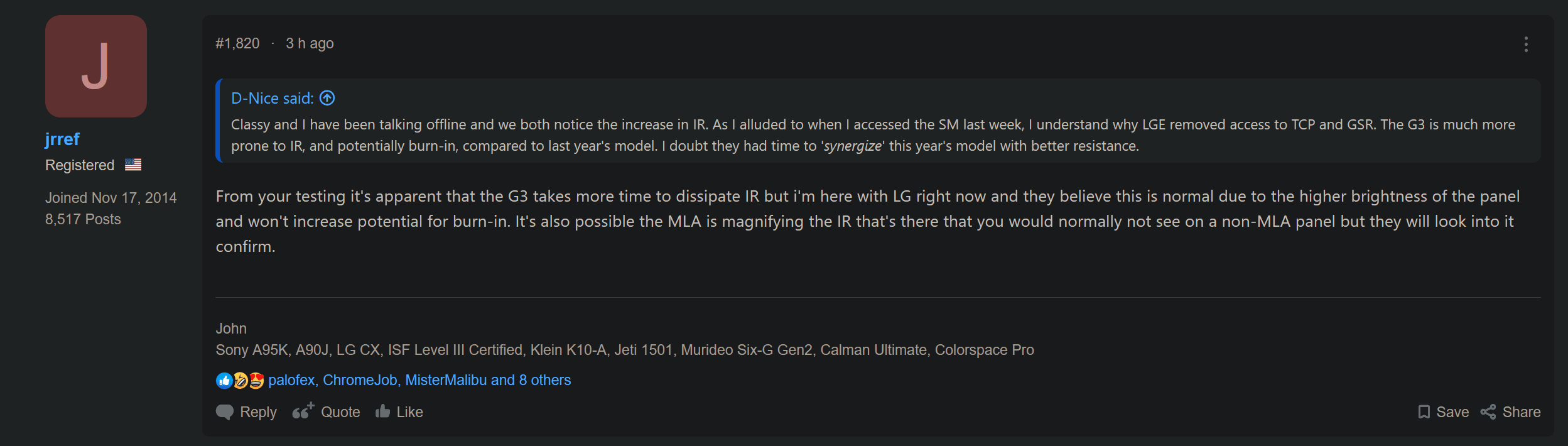Open post number #1,820 permalink
This screenshot has width=1568, height=446.
tap(237, 43)
